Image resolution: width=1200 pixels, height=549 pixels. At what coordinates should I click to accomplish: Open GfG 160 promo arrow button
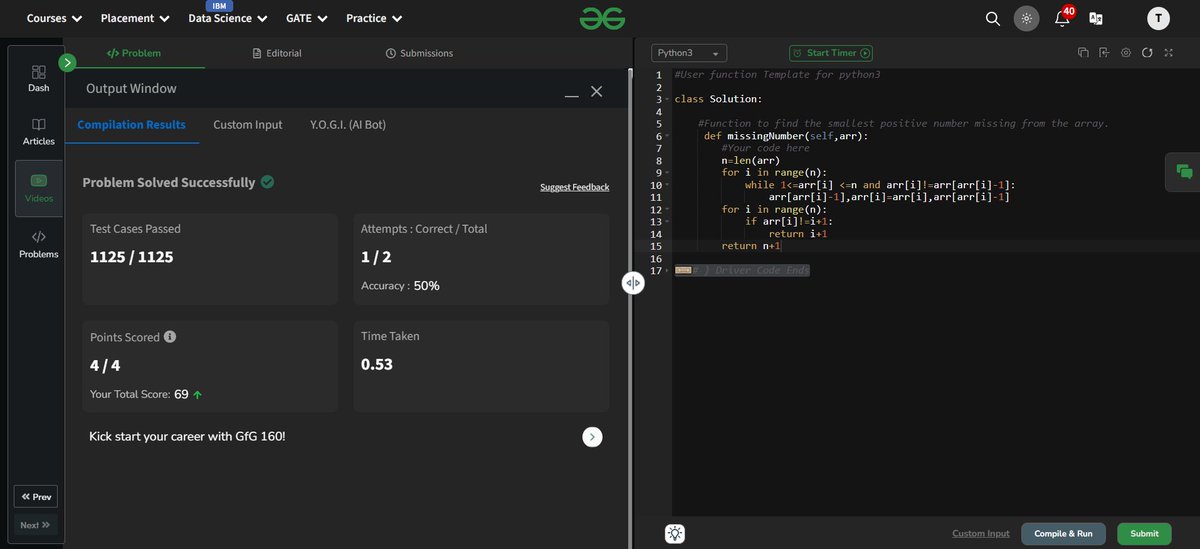click(592, 437)
